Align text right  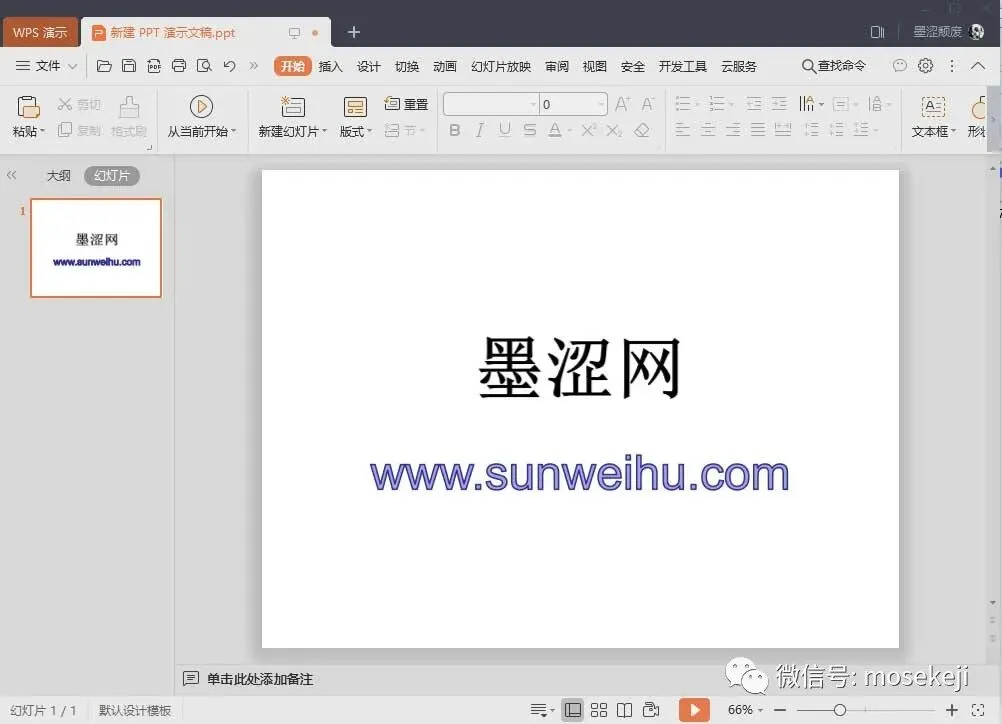tap(733, 130)
